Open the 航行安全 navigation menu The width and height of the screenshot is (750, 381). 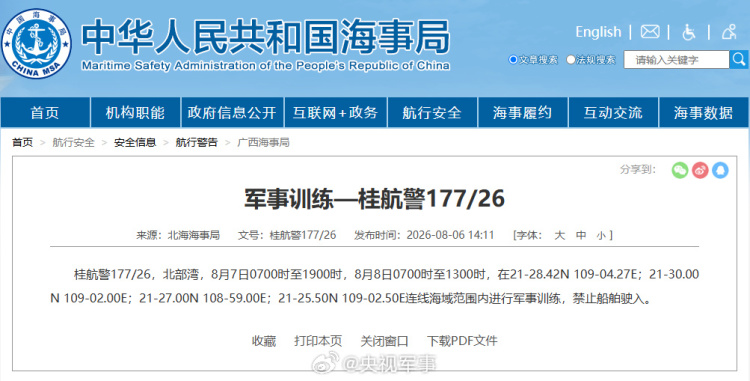(432, 112)
